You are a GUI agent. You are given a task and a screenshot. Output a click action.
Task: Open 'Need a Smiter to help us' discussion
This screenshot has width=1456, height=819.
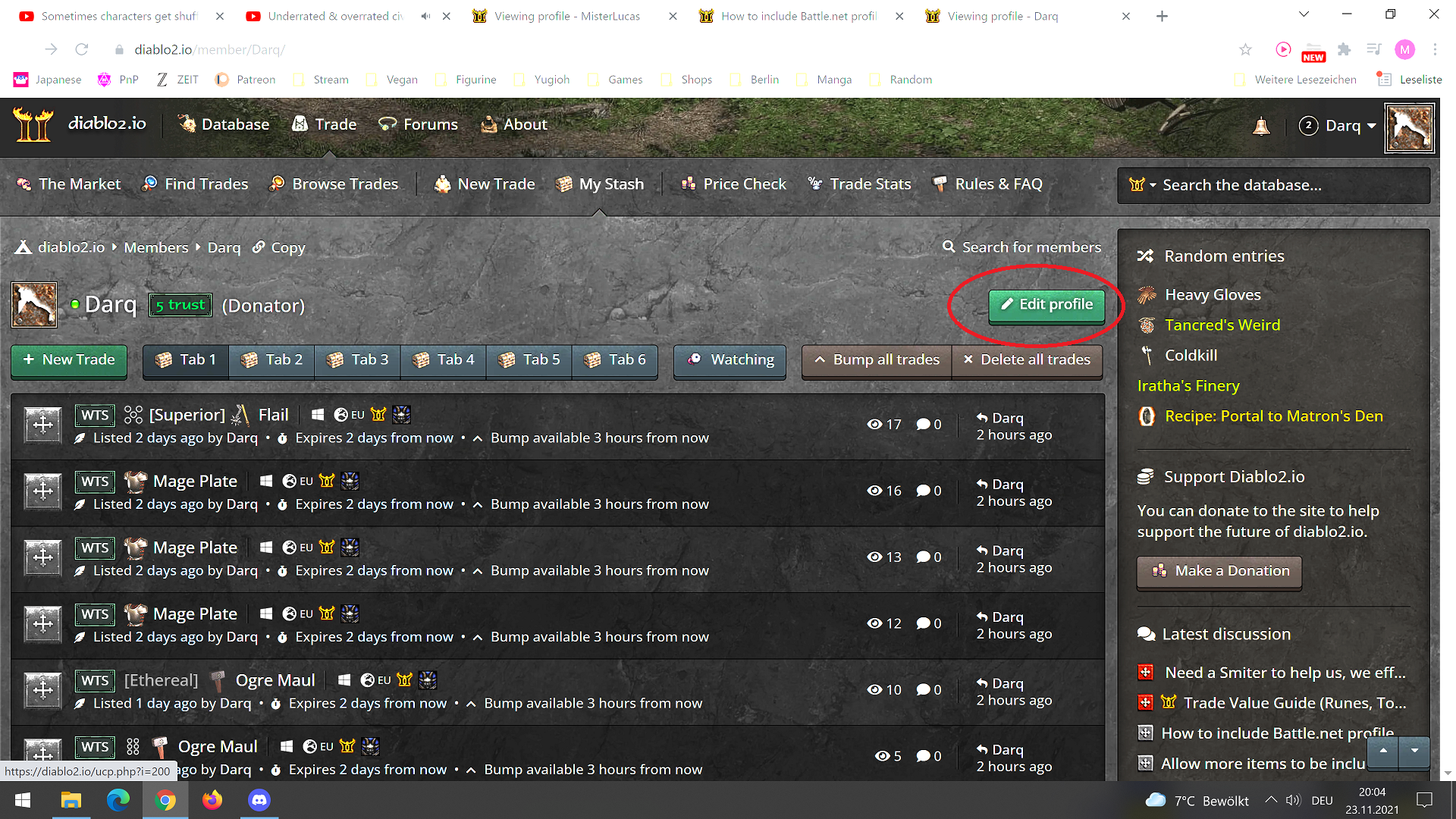[x=1285, y=673]
